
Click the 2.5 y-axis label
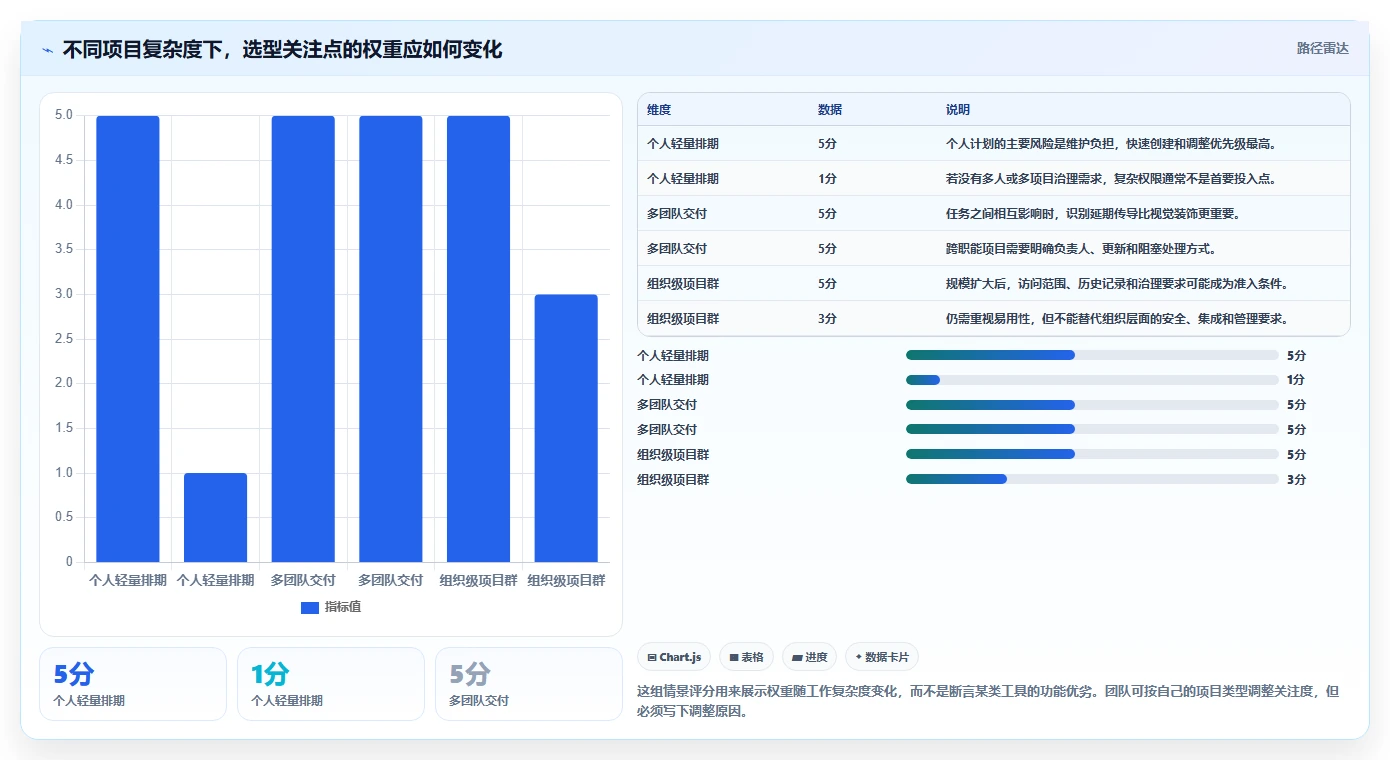pos(64,339)
